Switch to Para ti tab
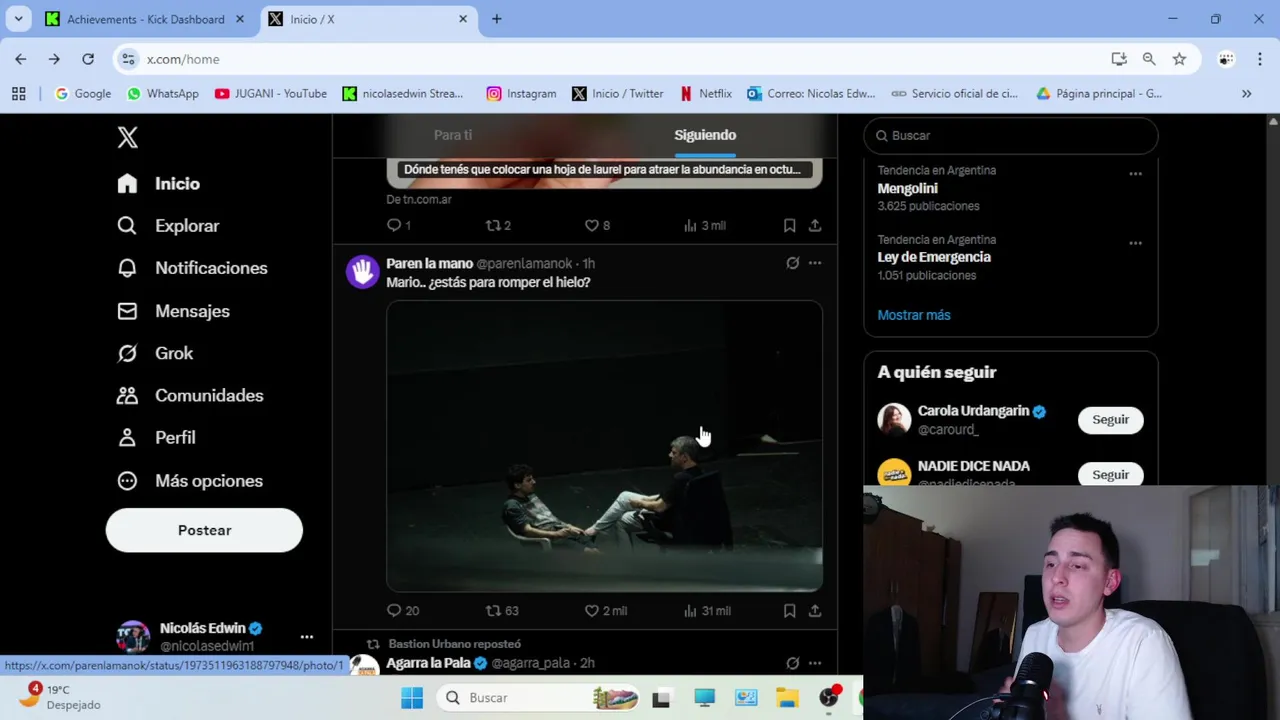This screenshot has width=1280, height=720. tap(453, 135)
